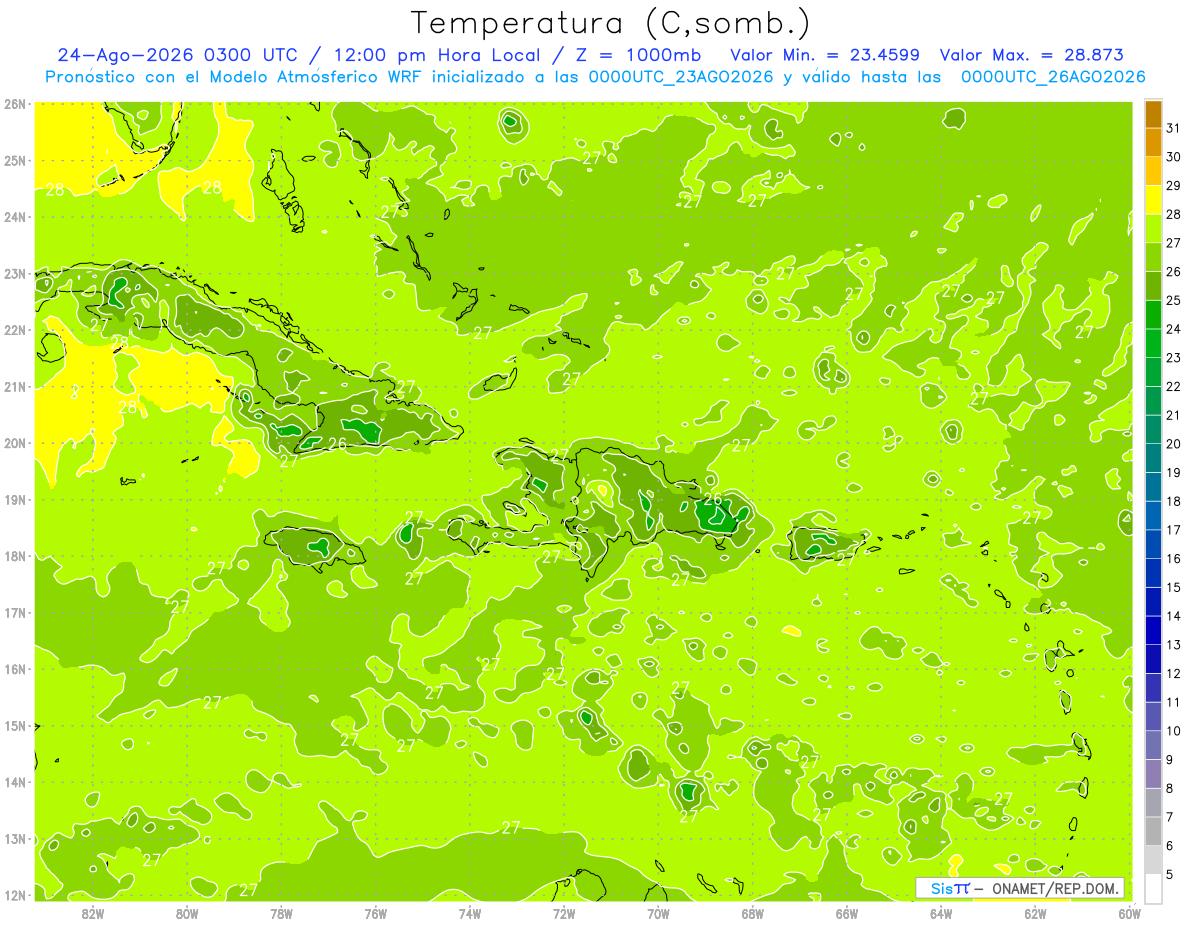The width and height of the screenshot is (1200, 927).
Task: Click the latitude label '17N'
Action: coord(15,613)
